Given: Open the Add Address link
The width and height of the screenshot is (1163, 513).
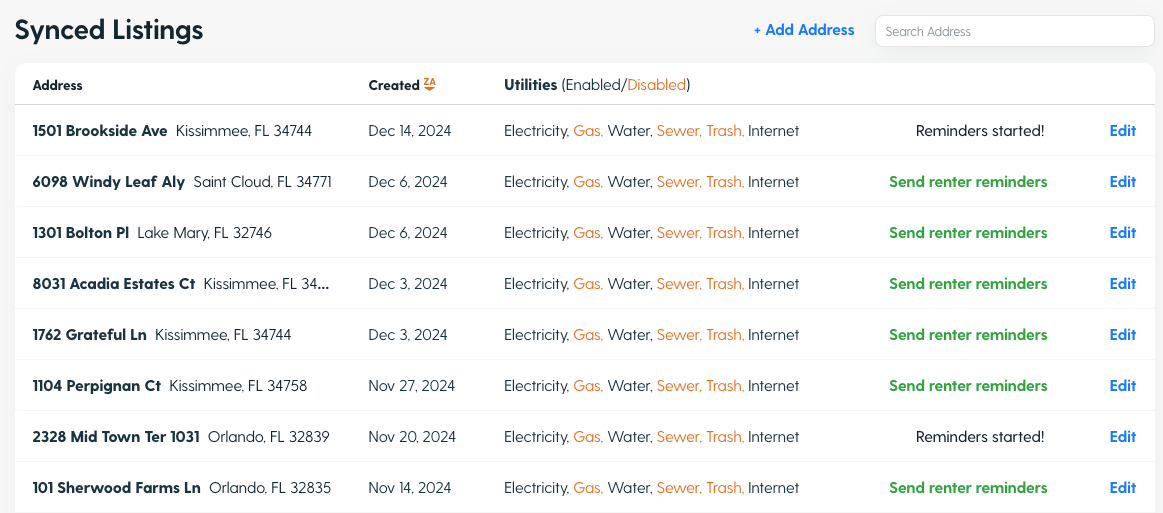Looking at the screenshot, I should (x=804, y=30).
